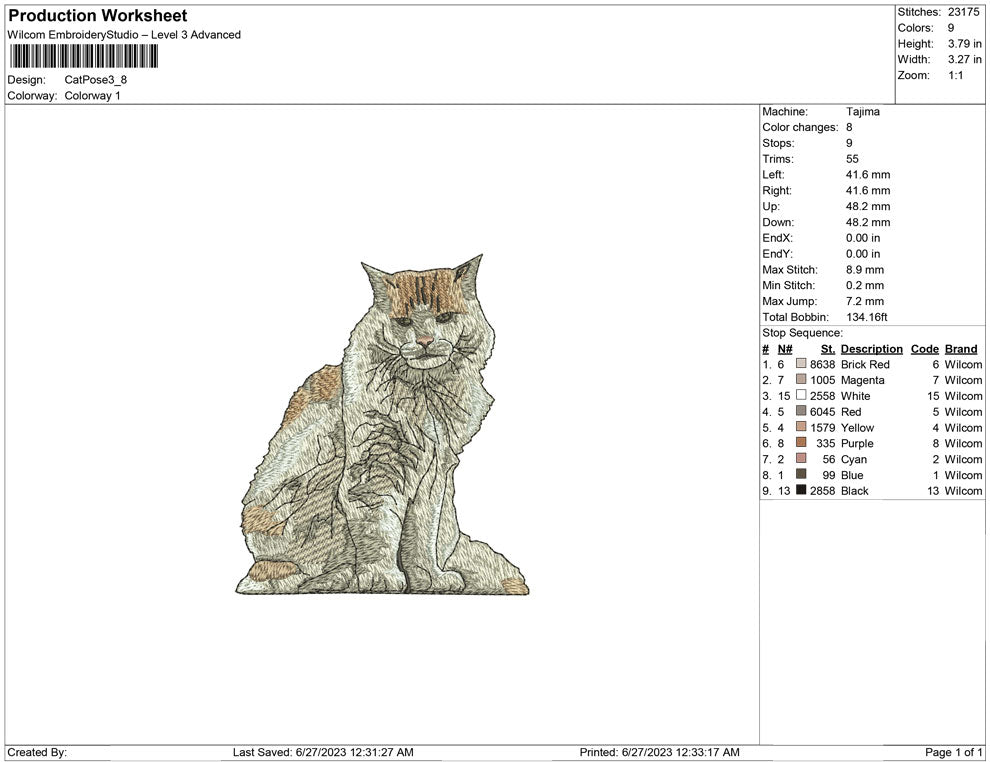Click the 'Description' column header
The image size is (990, 762).
(x=871, y=349)
